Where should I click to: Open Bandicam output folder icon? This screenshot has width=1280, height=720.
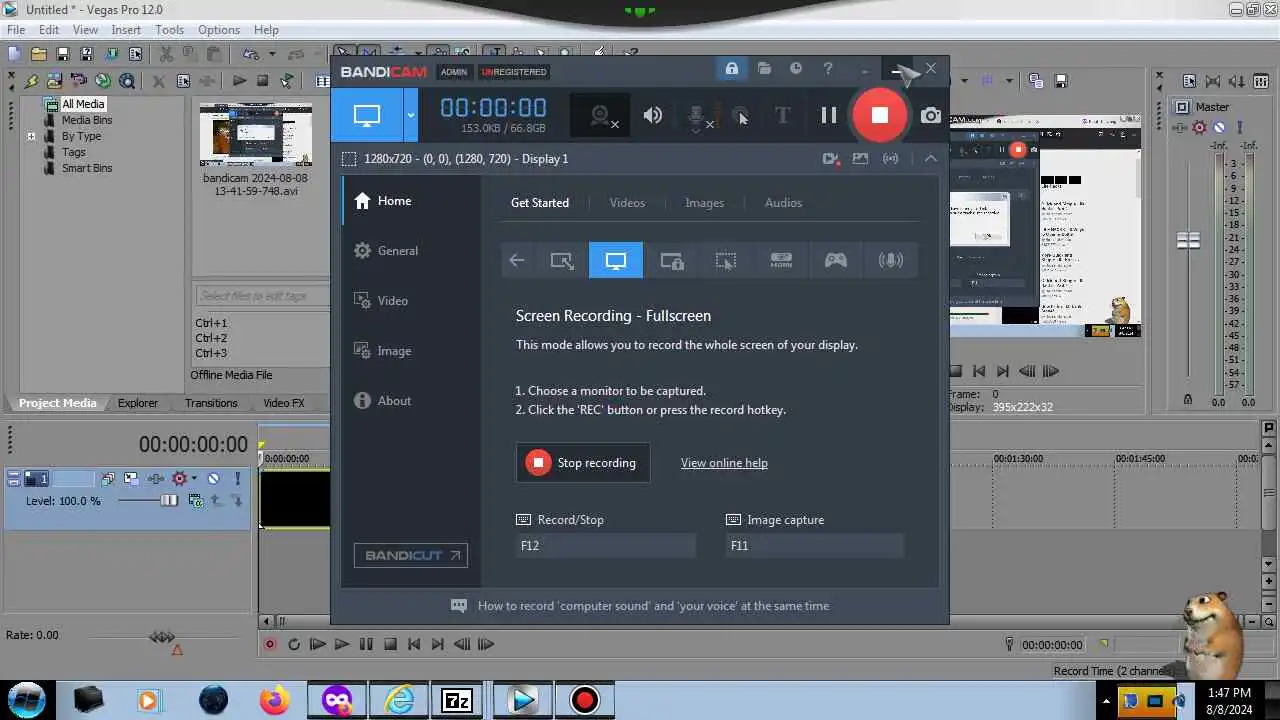pos(764,69)
